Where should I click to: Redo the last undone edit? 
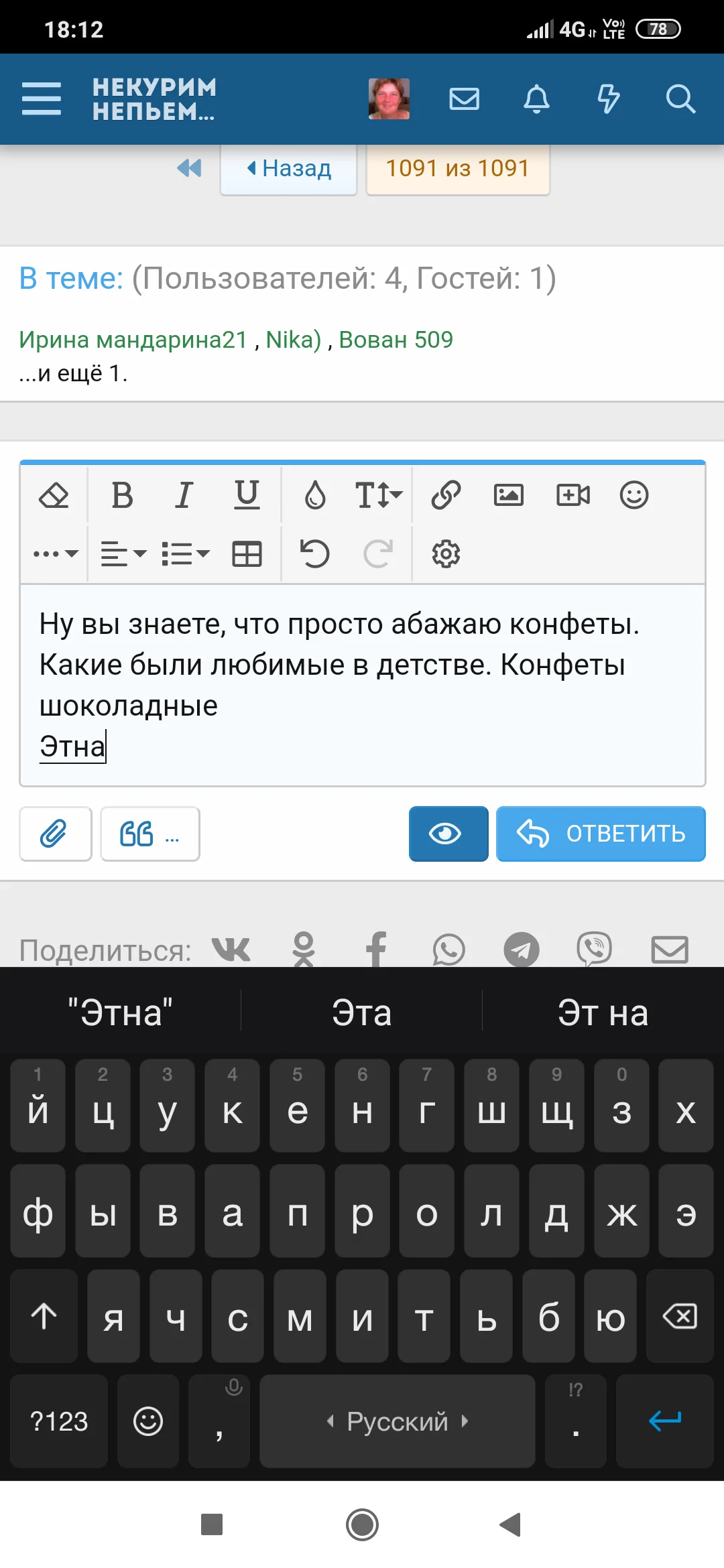pyautogui.click(x=377, y=554)
